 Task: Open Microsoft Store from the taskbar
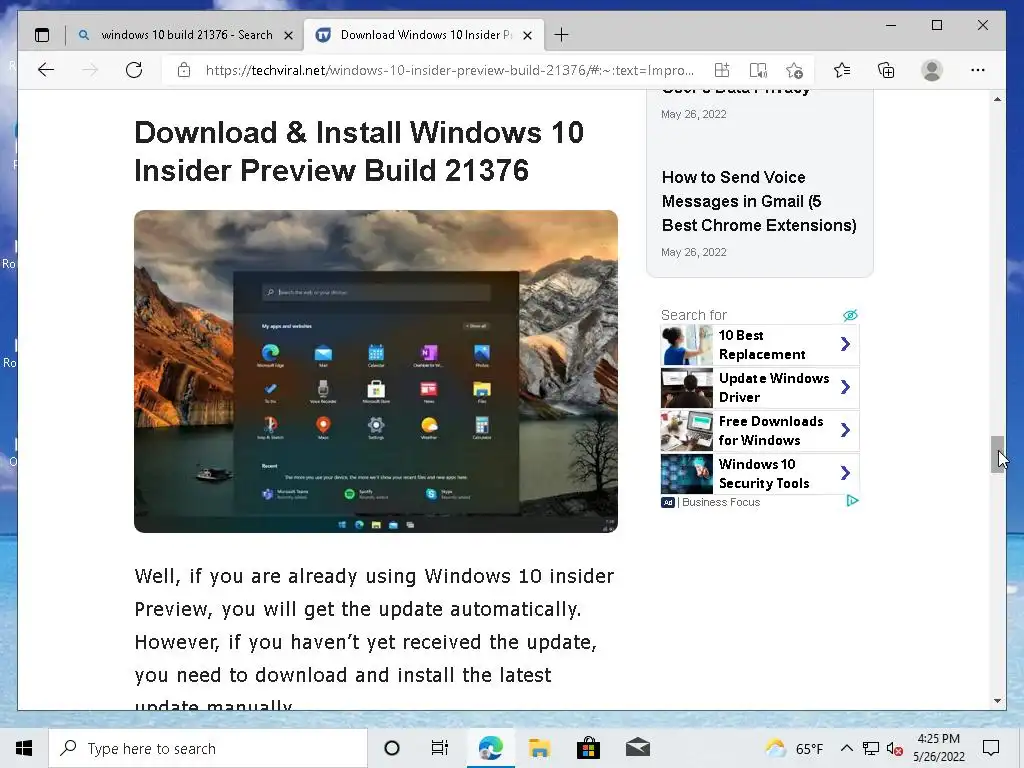coord(588,748)
